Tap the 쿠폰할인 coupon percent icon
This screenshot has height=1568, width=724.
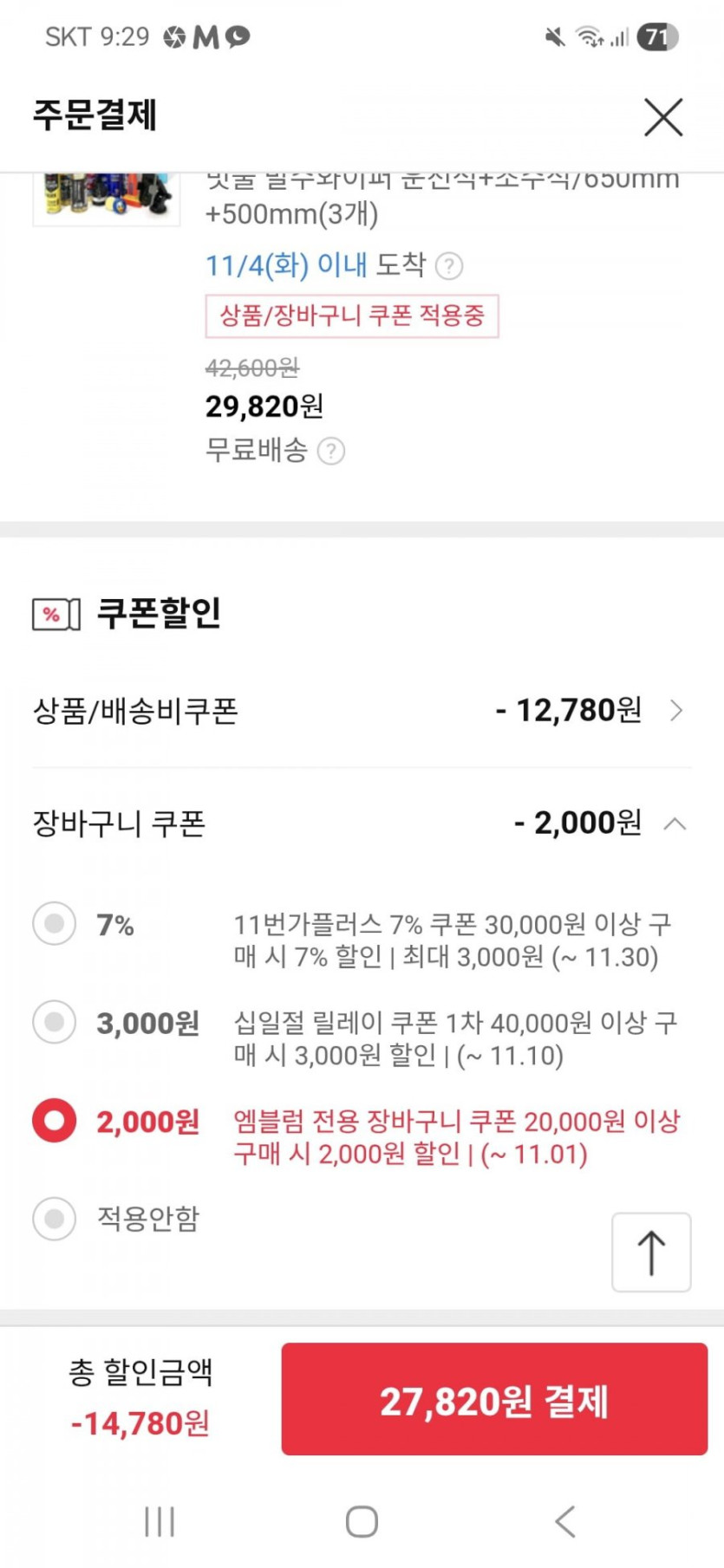tap(56, 614)
